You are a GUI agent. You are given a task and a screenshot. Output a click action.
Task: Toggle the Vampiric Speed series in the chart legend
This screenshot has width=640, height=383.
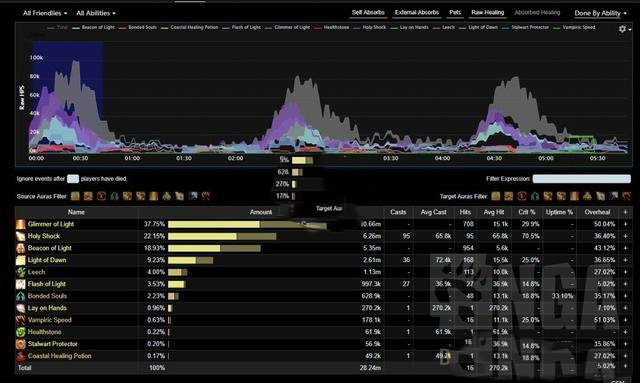coord(574,27)
